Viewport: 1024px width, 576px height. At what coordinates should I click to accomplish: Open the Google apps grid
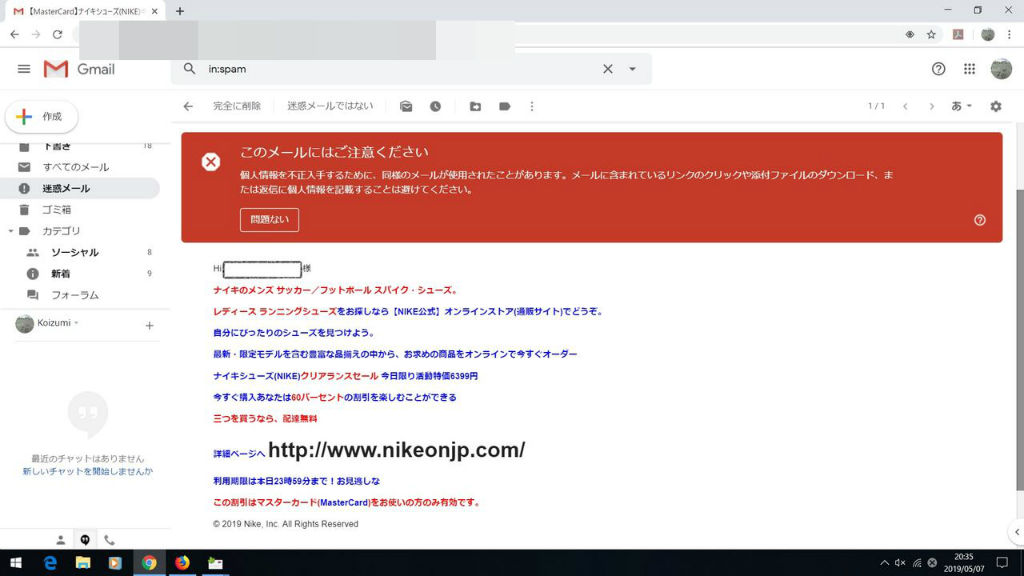969,69
